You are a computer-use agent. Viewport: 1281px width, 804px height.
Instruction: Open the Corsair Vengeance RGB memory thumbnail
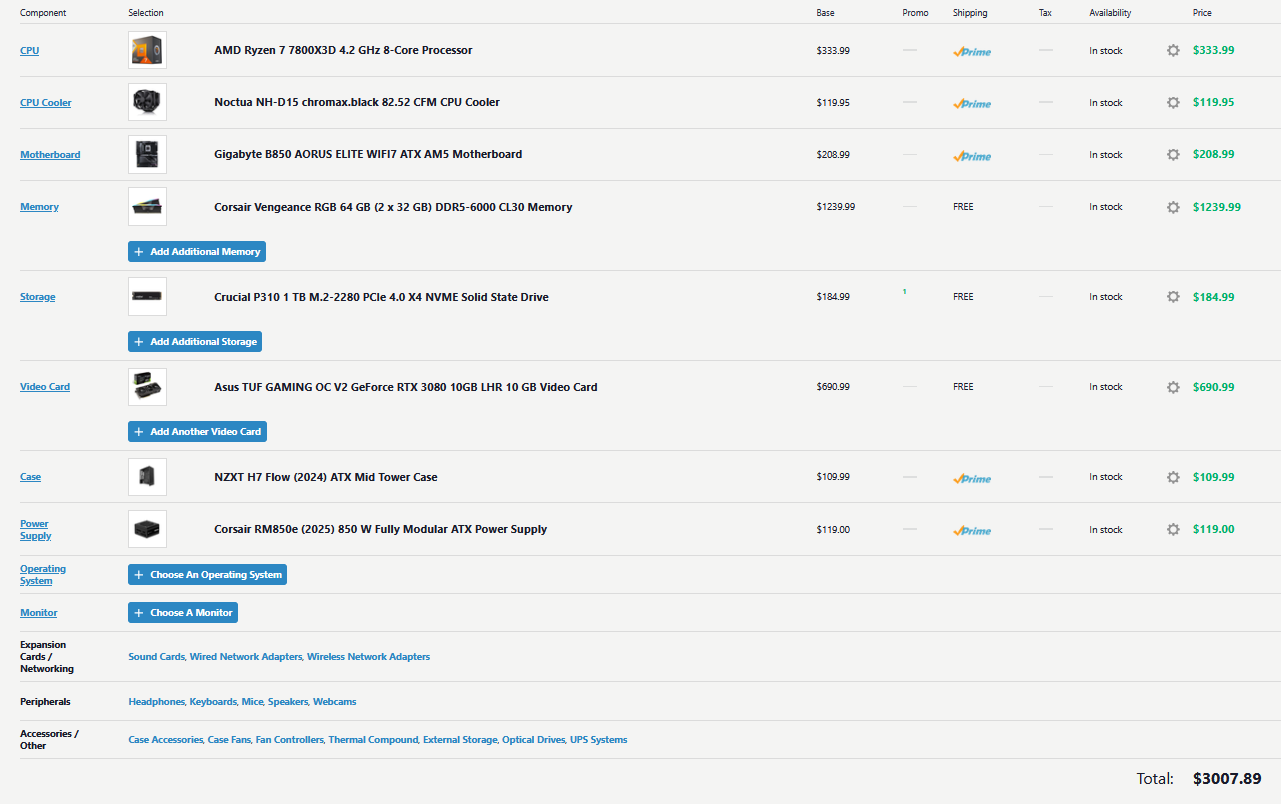[x=147, y=207]
